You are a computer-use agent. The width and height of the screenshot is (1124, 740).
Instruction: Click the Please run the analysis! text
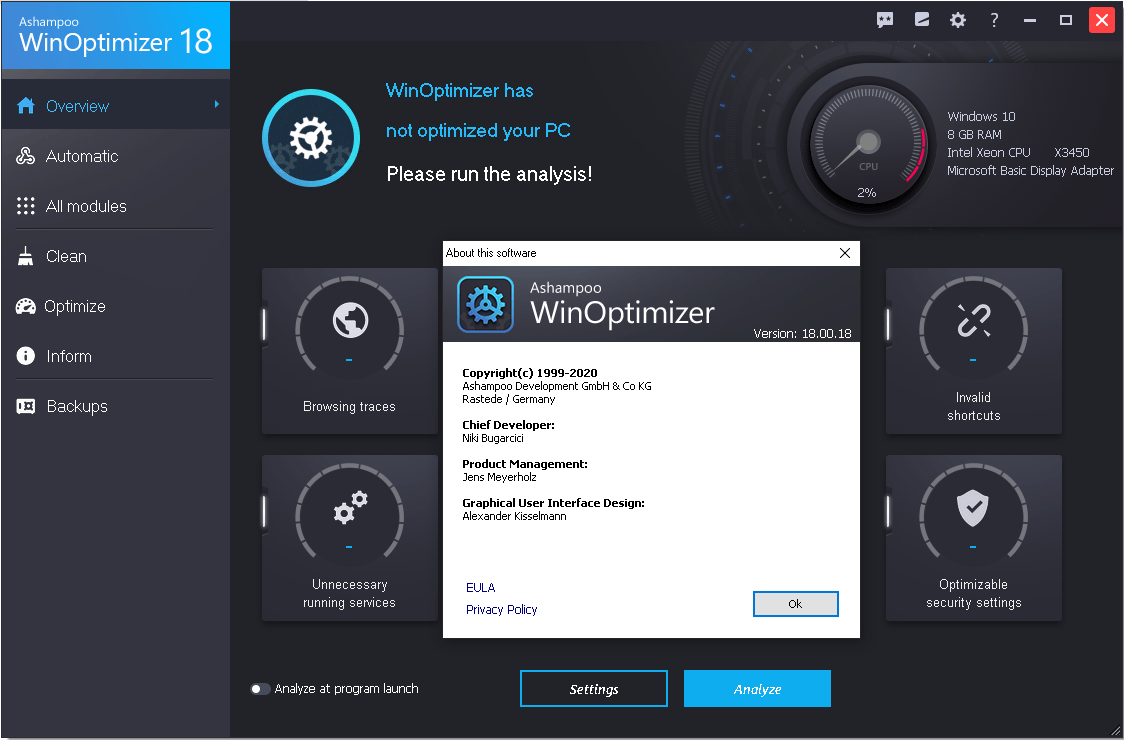489,174
